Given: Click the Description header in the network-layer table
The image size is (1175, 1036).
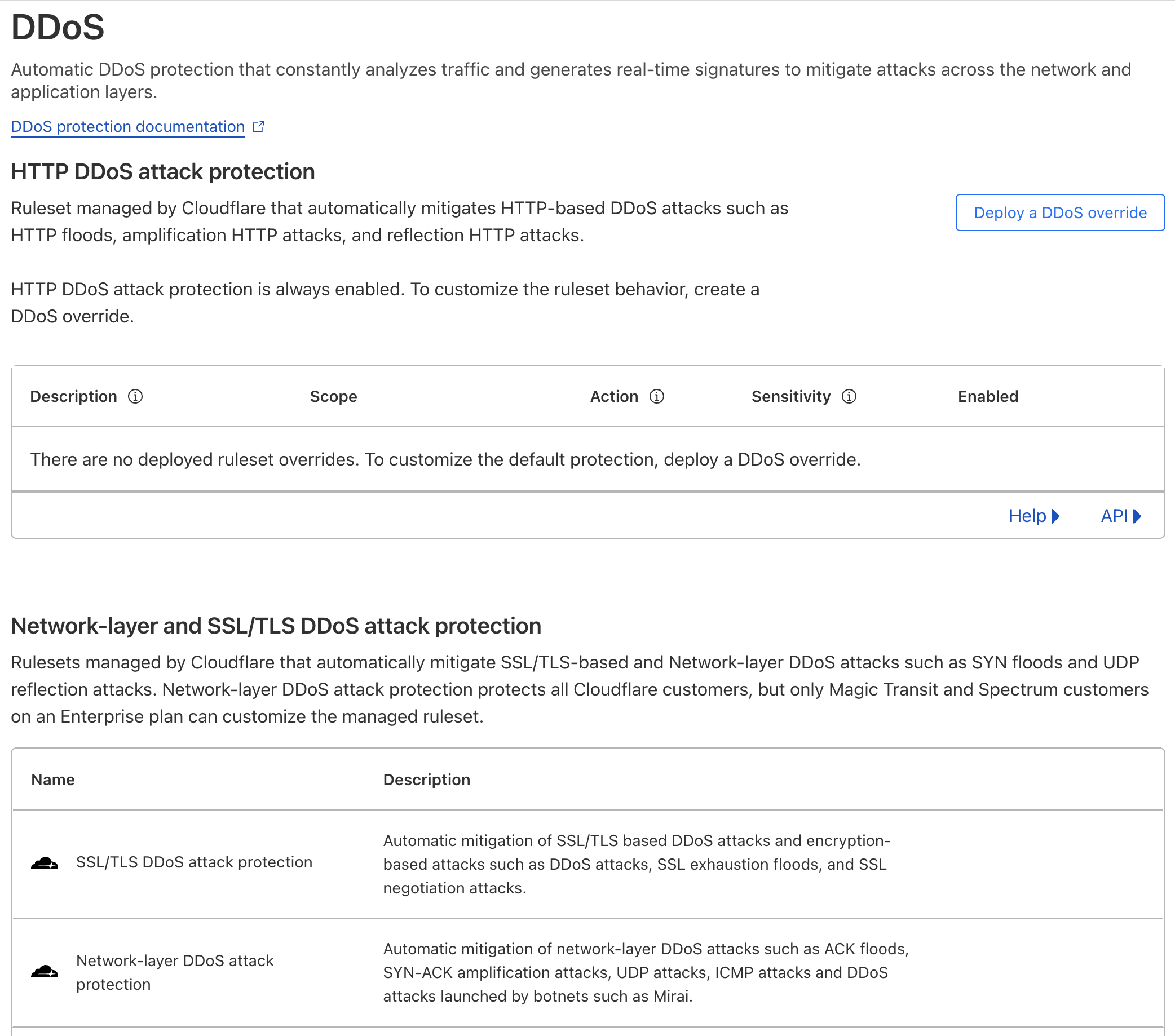Looking at the screenshot, I should pos(427,780).
